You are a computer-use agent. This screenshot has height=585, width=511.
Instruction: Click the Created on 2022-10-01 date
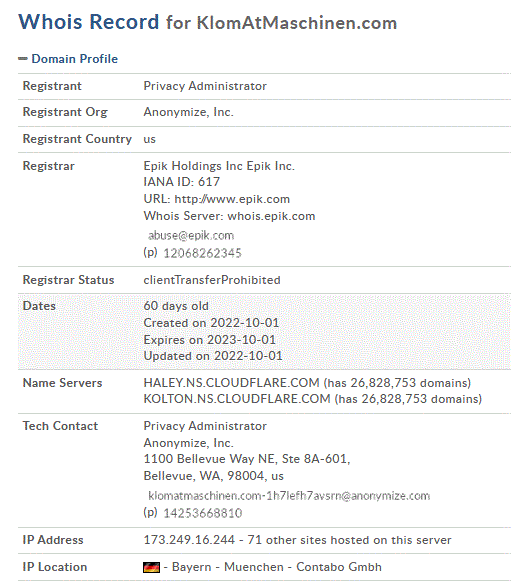click(211, 323)
